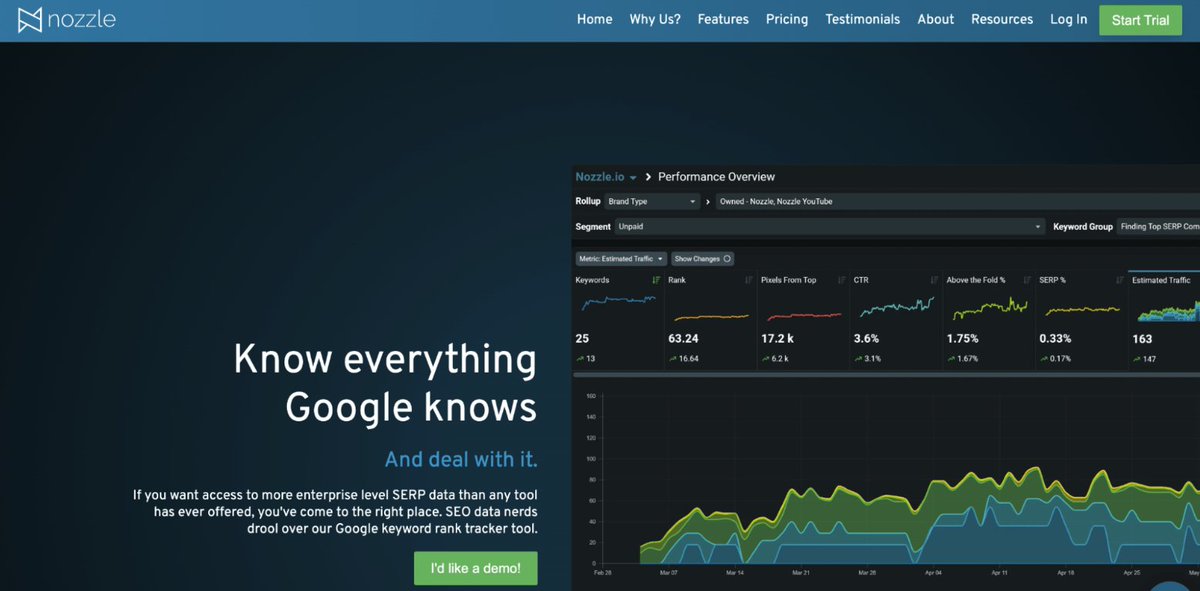
Task: Expand the Segment Unpaid dropdown
Action: click(829, 227)
